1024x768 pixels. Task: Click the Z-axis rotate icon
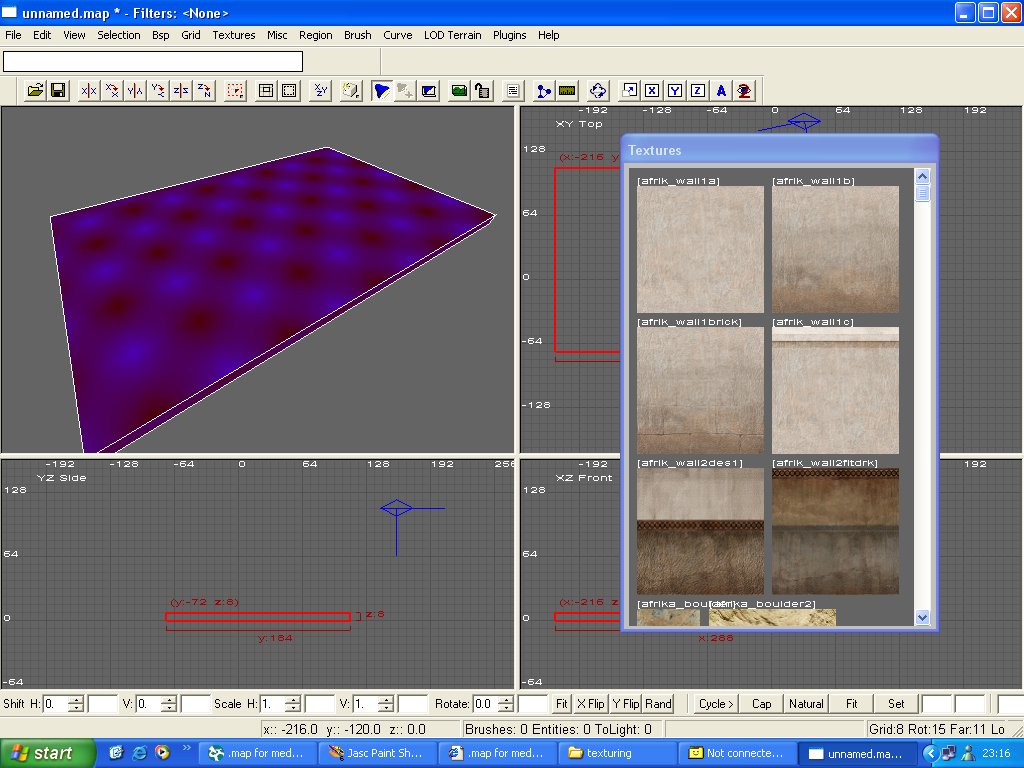(204, 91)
